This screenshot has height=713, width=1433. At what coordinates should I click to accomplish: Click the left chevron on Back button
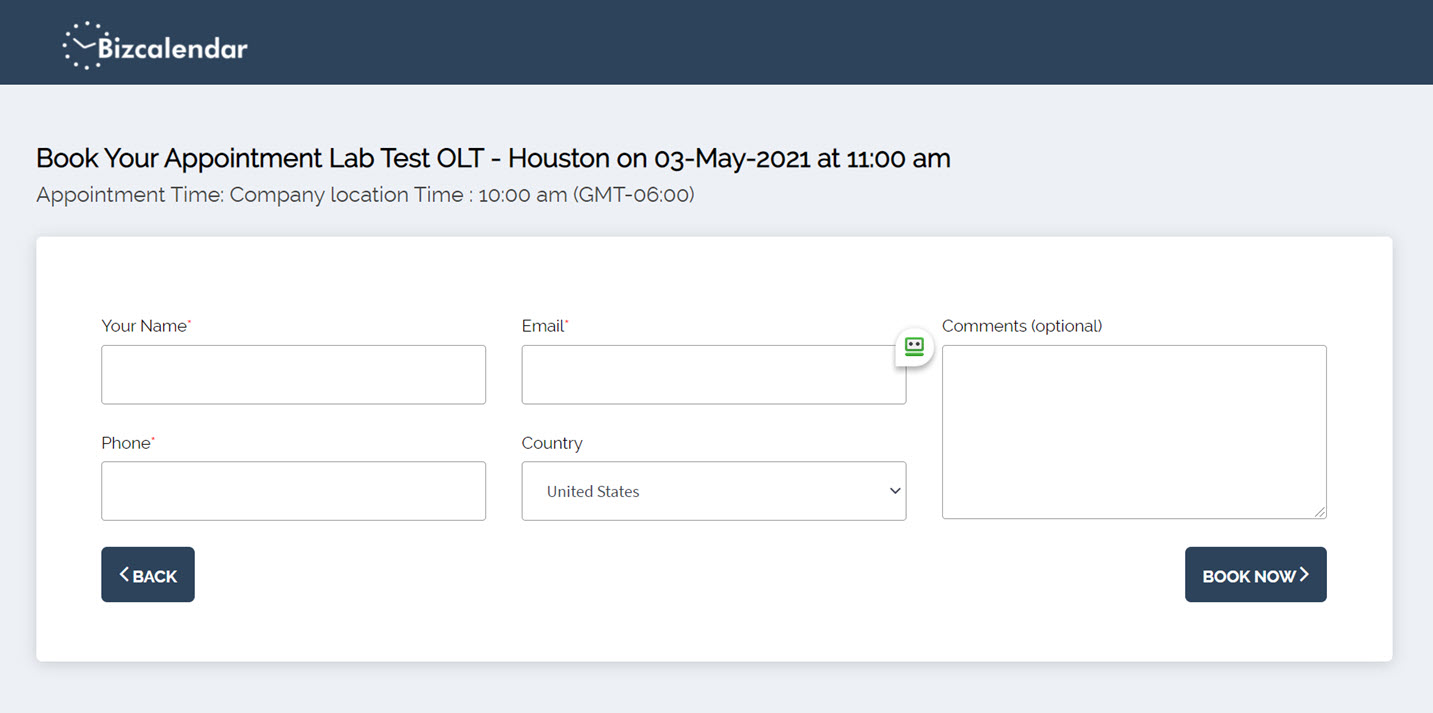coord(124,574)
